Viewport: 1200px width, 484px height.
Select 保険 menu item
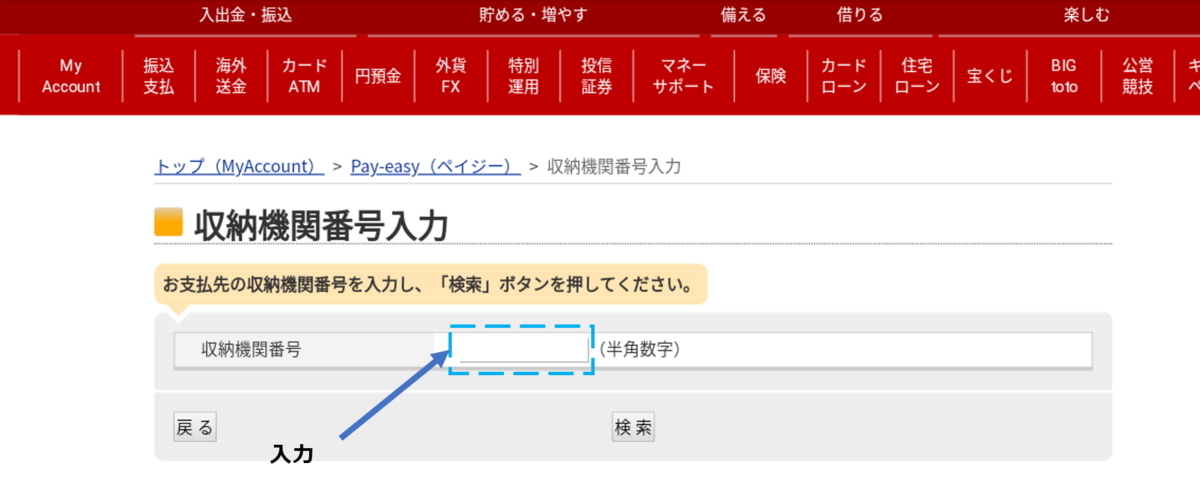pos(771,76)
